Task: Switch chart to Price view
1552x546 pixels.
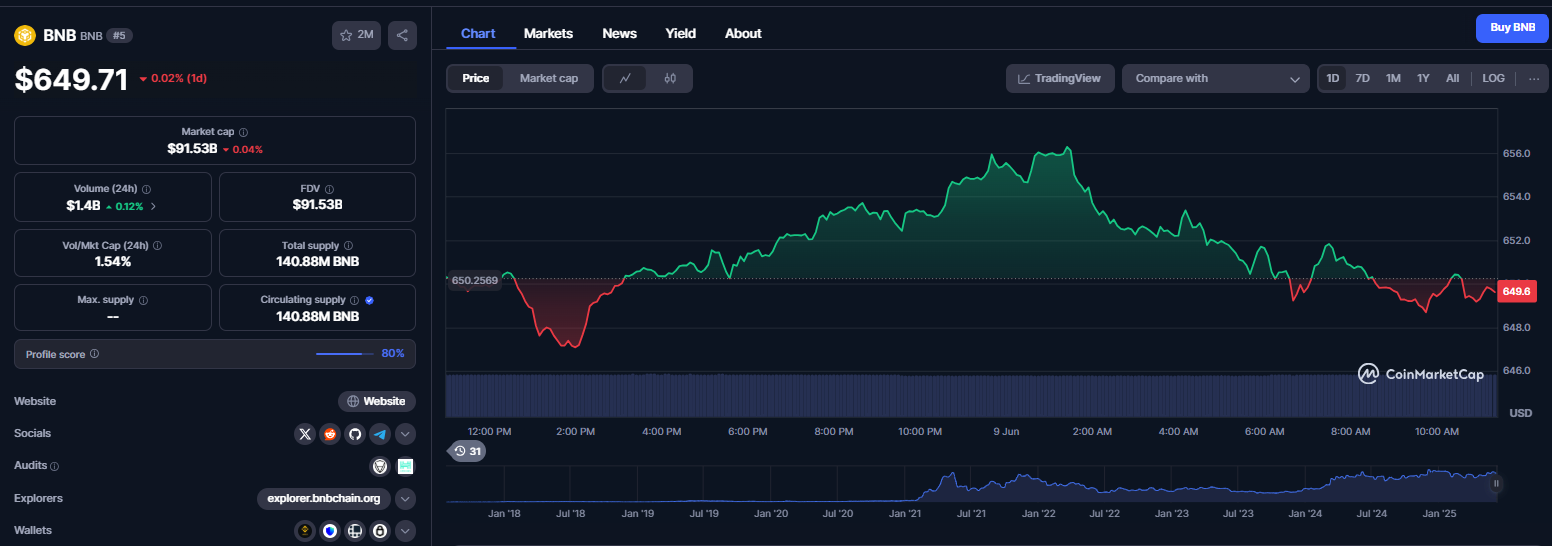Action: click(476, 78)
